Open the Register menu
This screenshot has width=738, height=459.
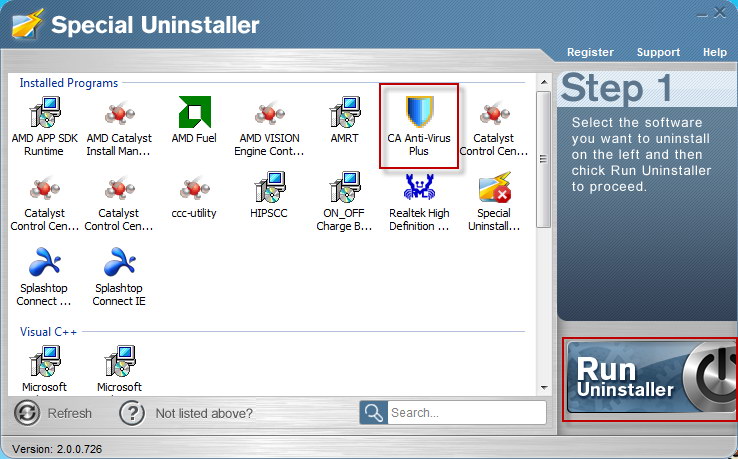pos(590,52)
